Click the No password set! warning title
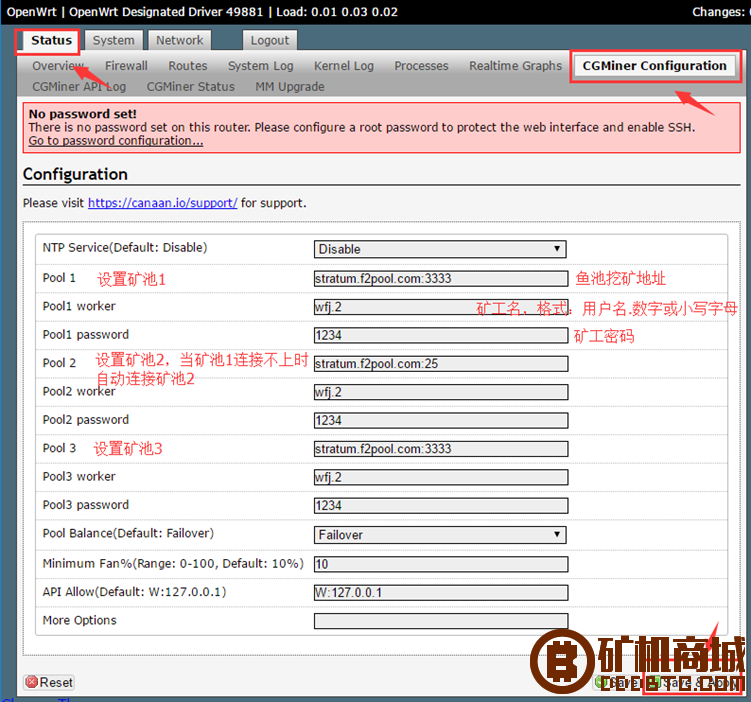The height and width of the screenshot is (702, 751). click(82, 114)
